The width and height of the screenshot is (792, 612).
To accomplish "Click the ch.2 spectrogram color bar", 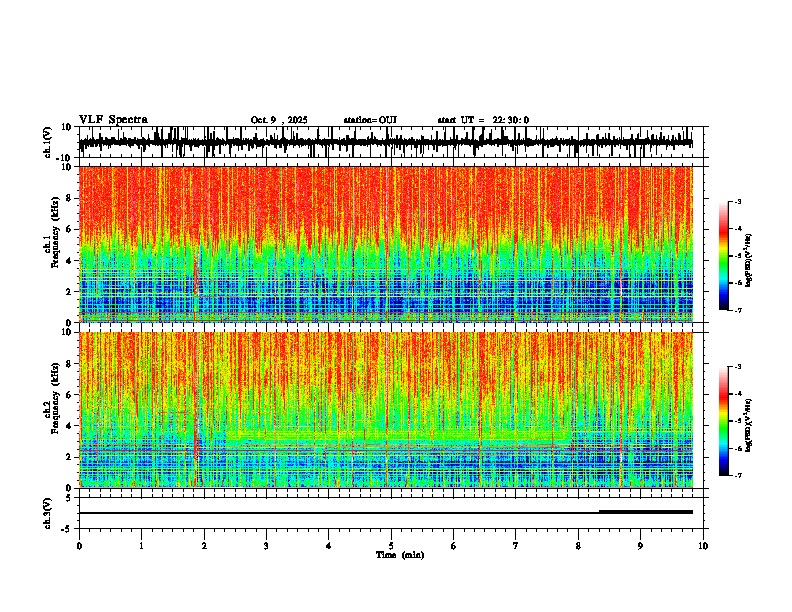I will 724,421.
